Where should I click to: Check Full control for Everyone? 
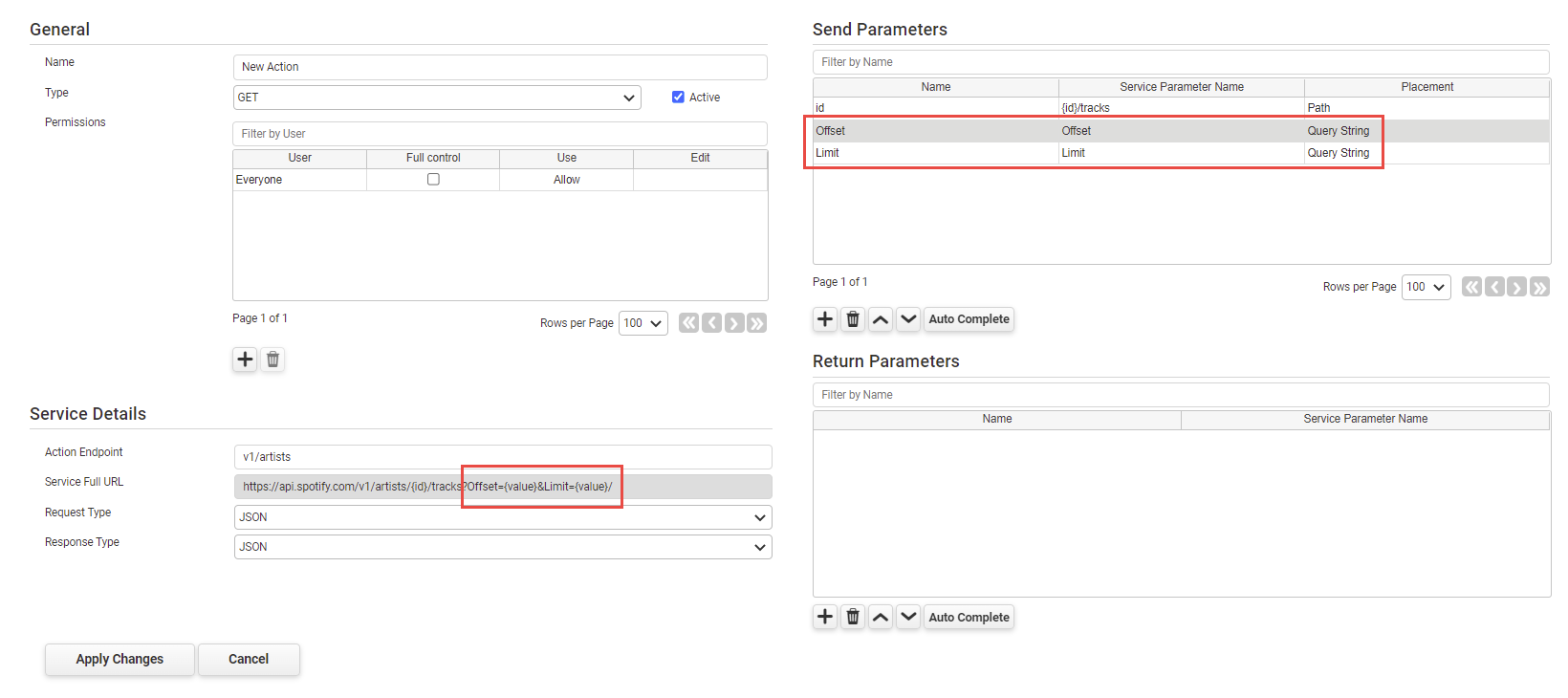click(x=433, y=180)
